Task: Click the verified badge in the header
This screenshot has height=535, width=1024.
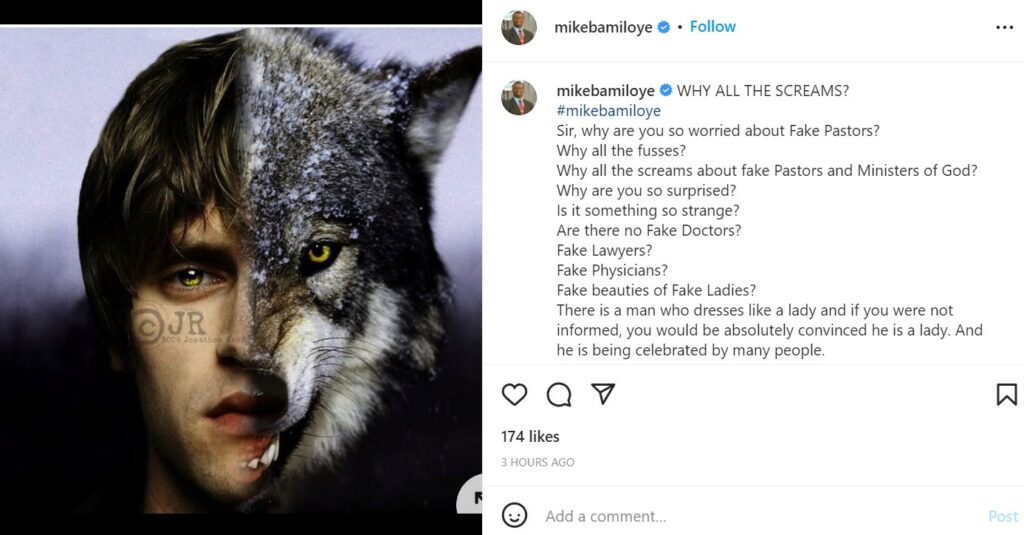Action: pyautogui.click(x=663, y=28)
